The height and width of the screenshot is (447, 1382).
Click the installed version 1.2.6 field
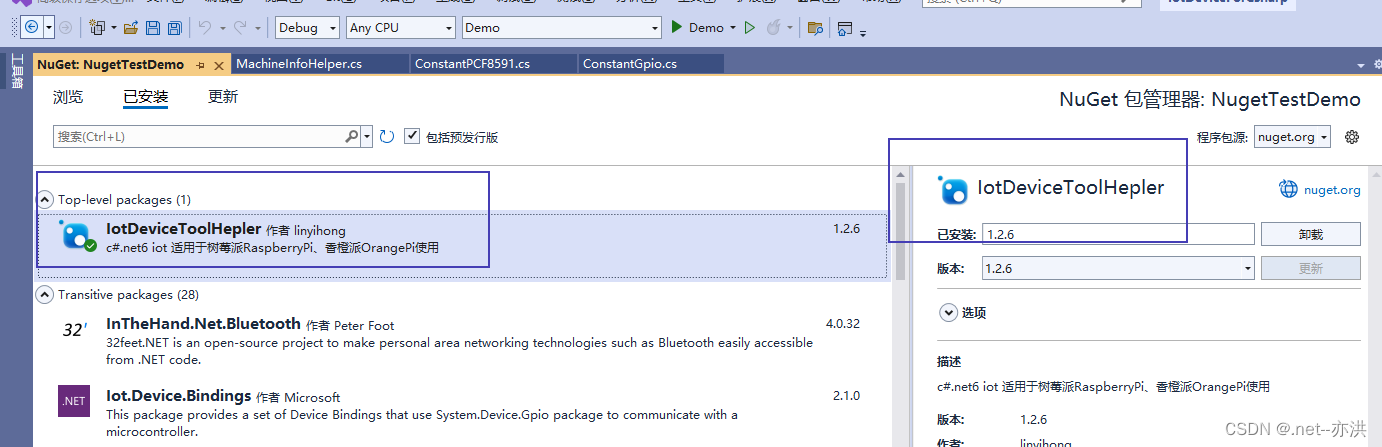pos(1118,234)
